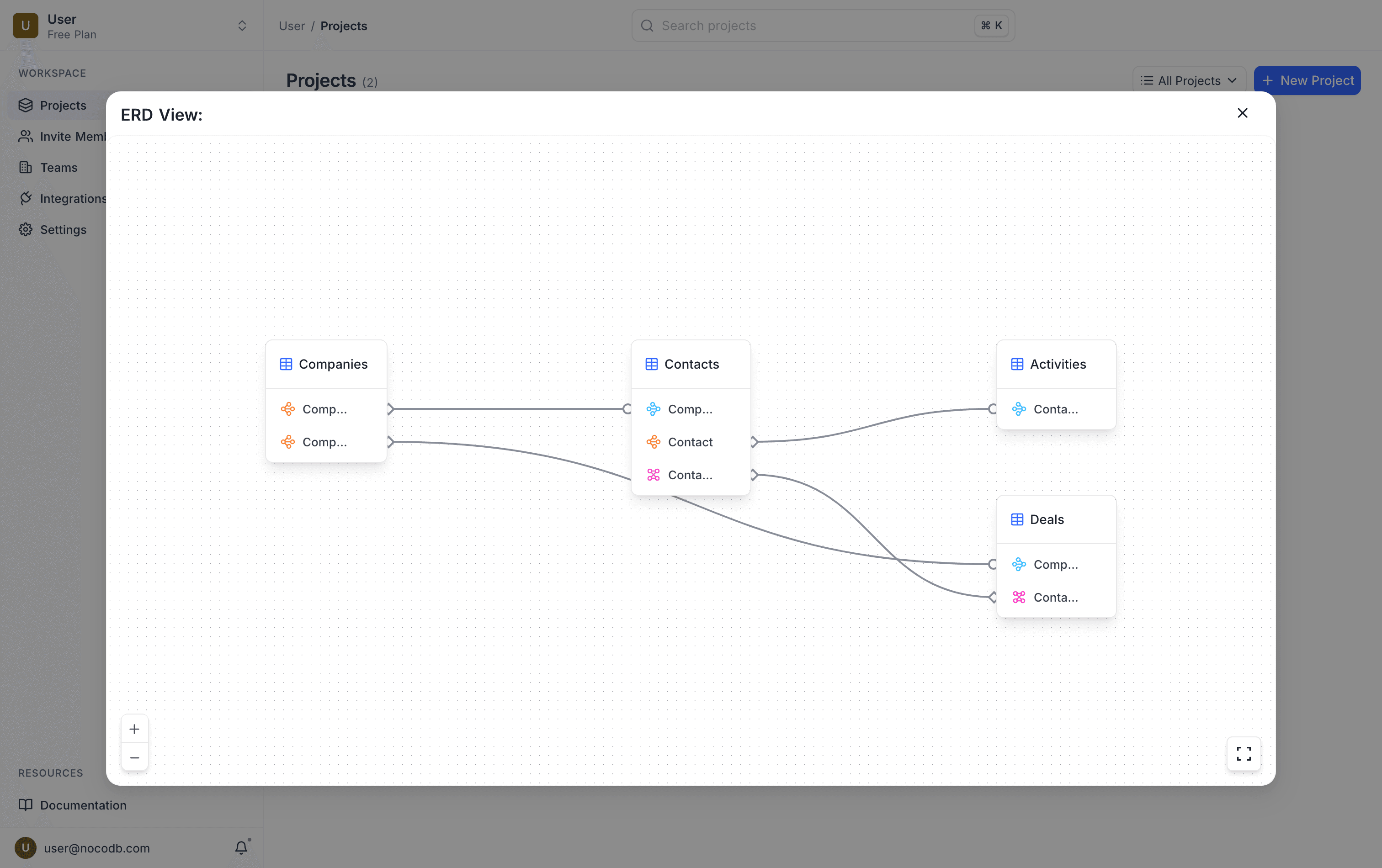Viewport: 1382px width, 868px height.
Task: Click the Activities table grid icon
Action: 1017,364
